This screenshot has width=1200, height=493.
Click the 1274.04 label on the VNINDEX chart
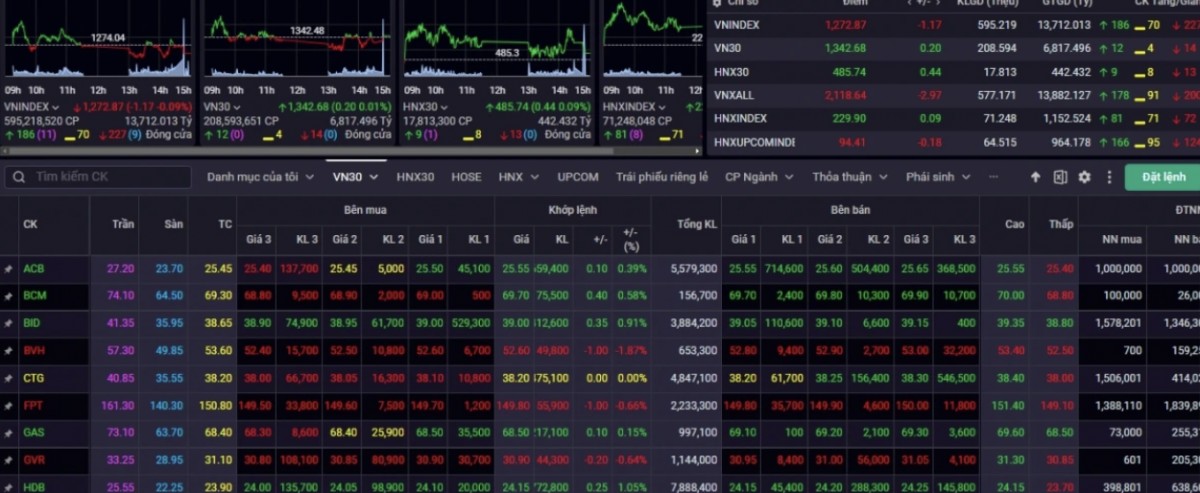pos(107,38)
